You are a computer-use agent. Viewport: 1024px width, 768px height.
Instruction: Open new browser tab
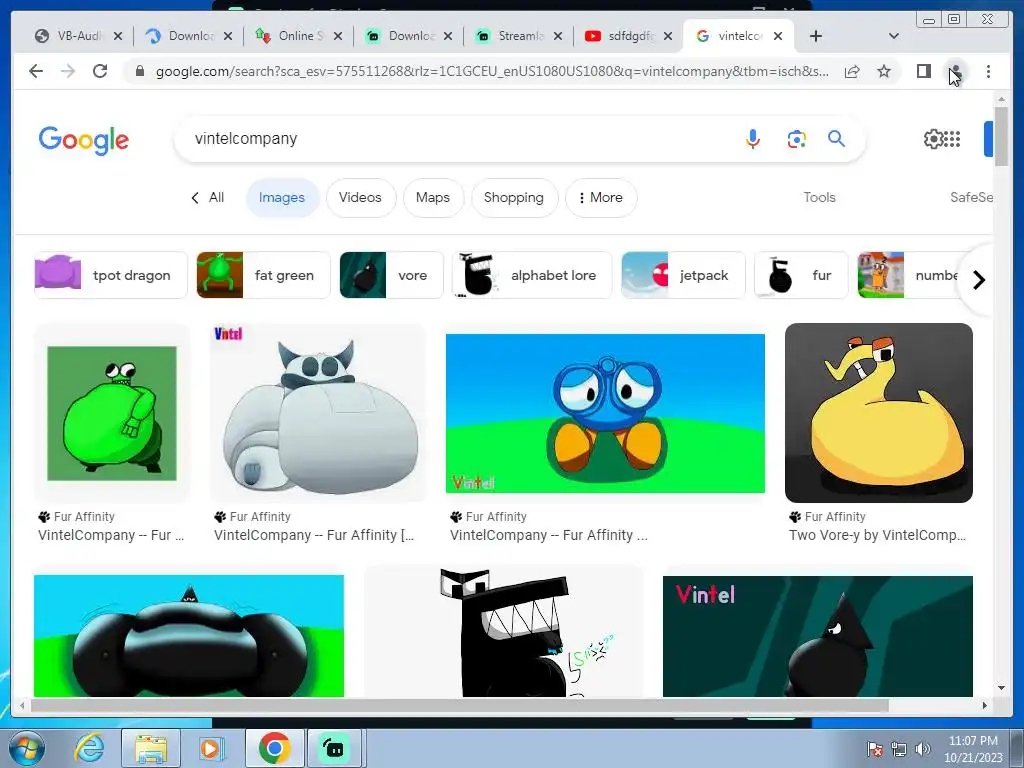(x=816, y=36)
